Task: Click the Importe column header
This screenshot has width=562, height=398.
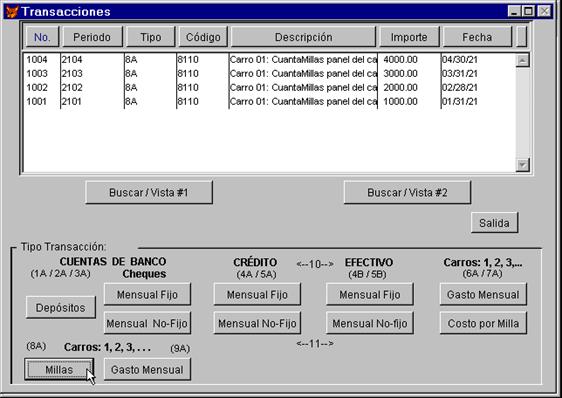Action: click(x=409, y=37)
